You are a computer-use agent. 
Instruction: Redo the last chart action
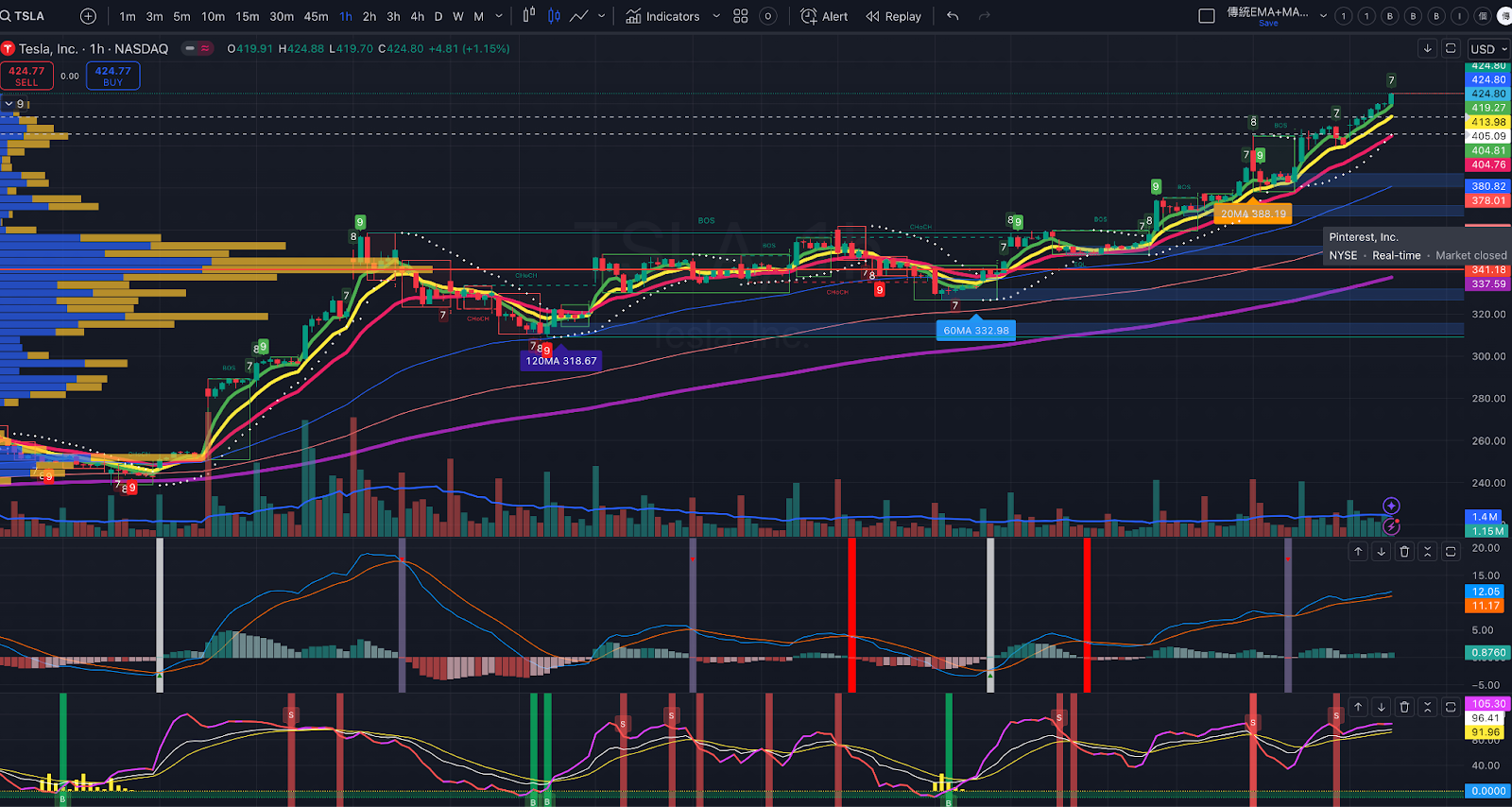pyautogui.click(x=985, y=16)
